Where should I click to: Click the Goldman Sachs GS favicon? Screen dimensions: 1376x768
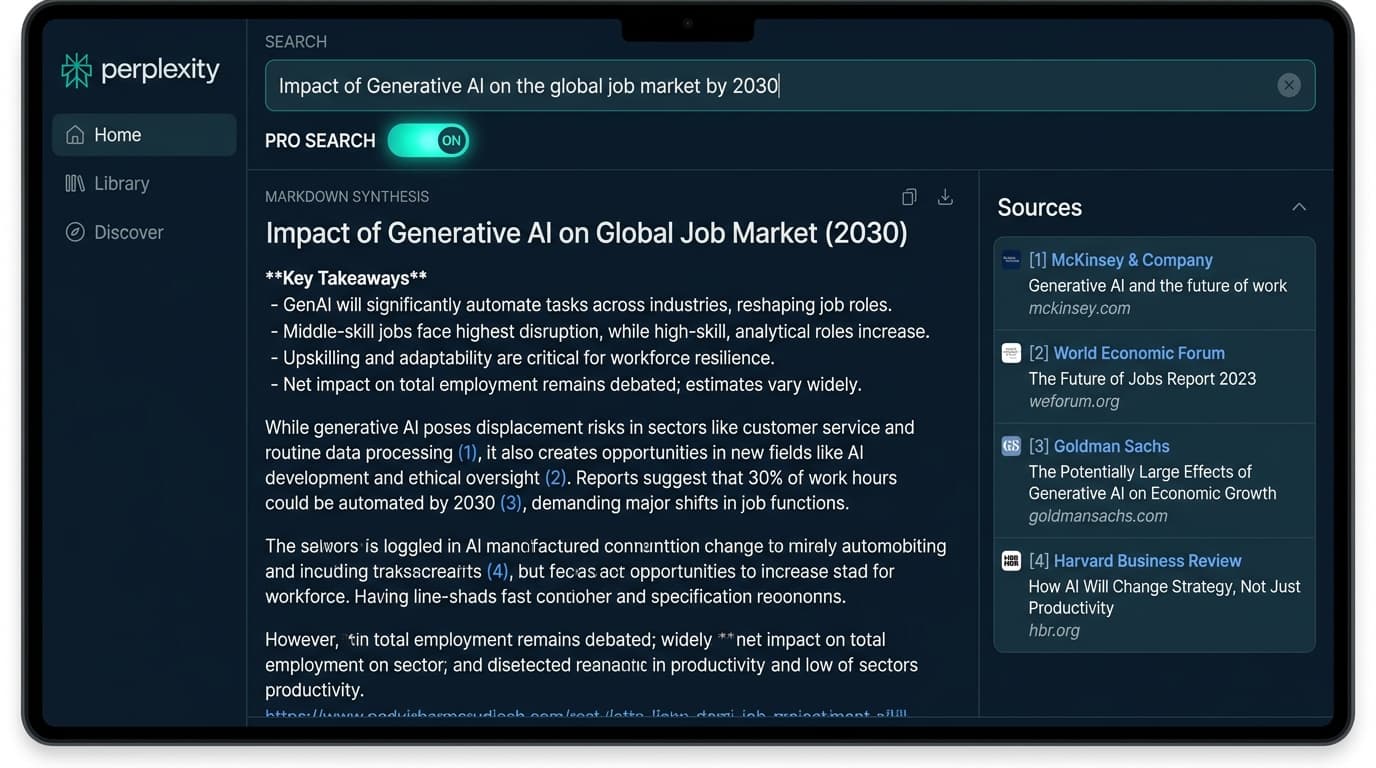[x=1011, y=446]
